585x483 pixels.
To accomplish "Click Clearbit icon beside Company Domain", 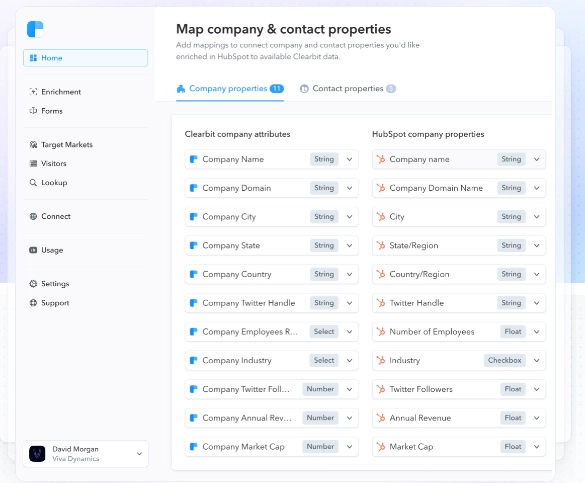I will [x=194, y=188].
